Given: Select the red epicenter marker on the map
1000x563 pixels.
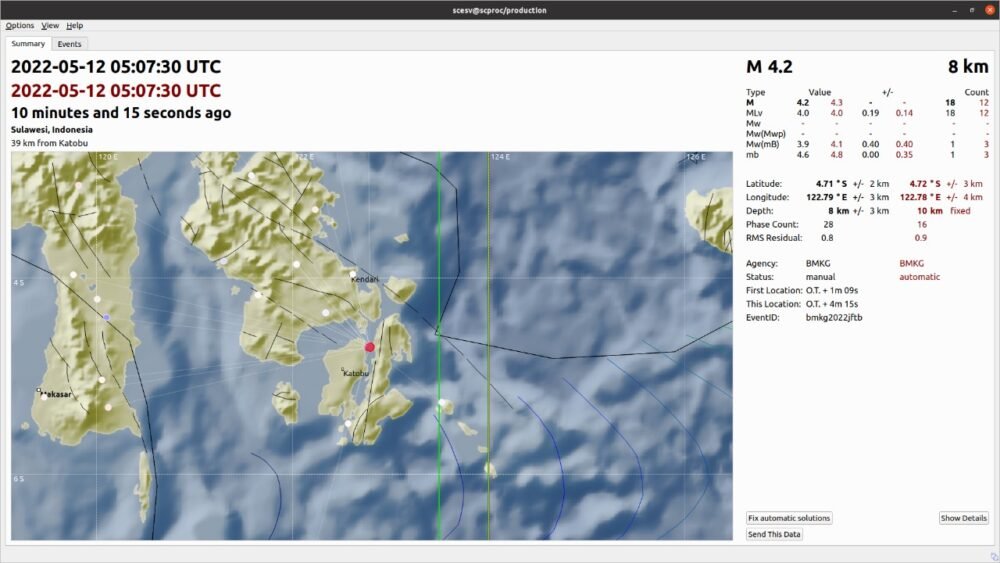Looking at the screenshot, I should click(x=369, y=347).
